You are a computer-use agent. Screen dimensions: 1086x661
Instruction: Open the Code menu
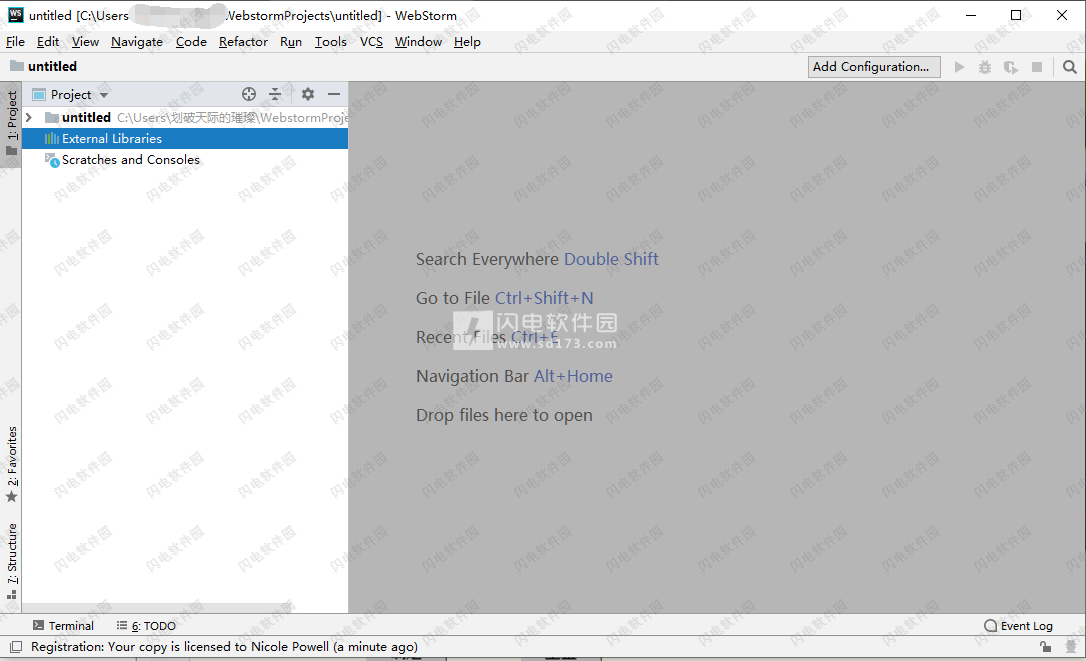(x=191, y=42)
